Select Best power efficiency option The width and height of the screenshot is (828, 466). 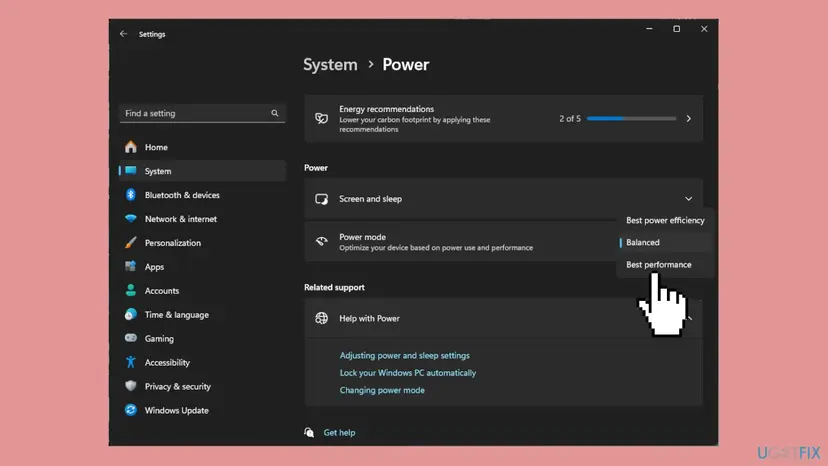click(x=665, y=220)
